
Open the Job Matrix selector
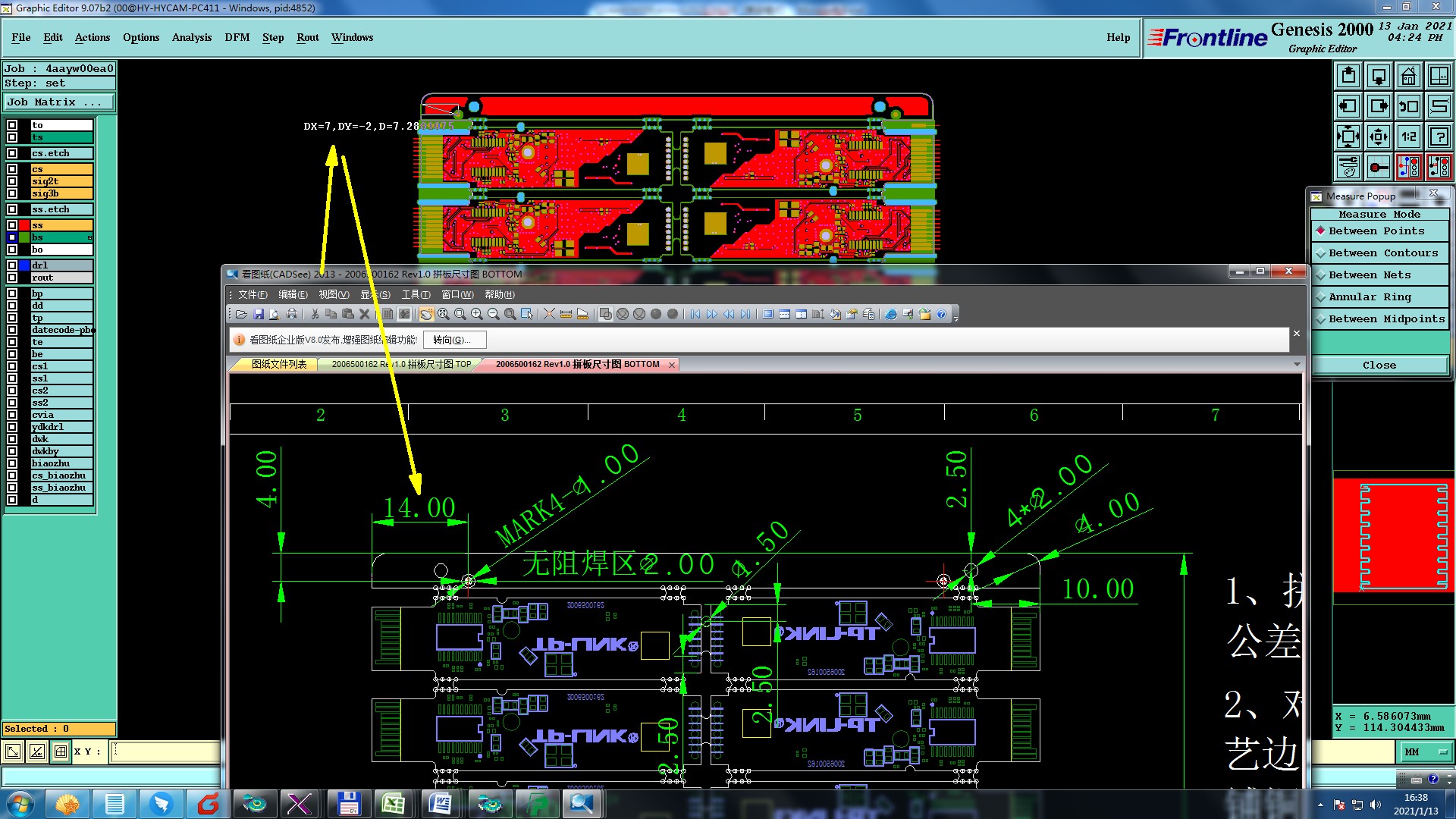[58, 102]
